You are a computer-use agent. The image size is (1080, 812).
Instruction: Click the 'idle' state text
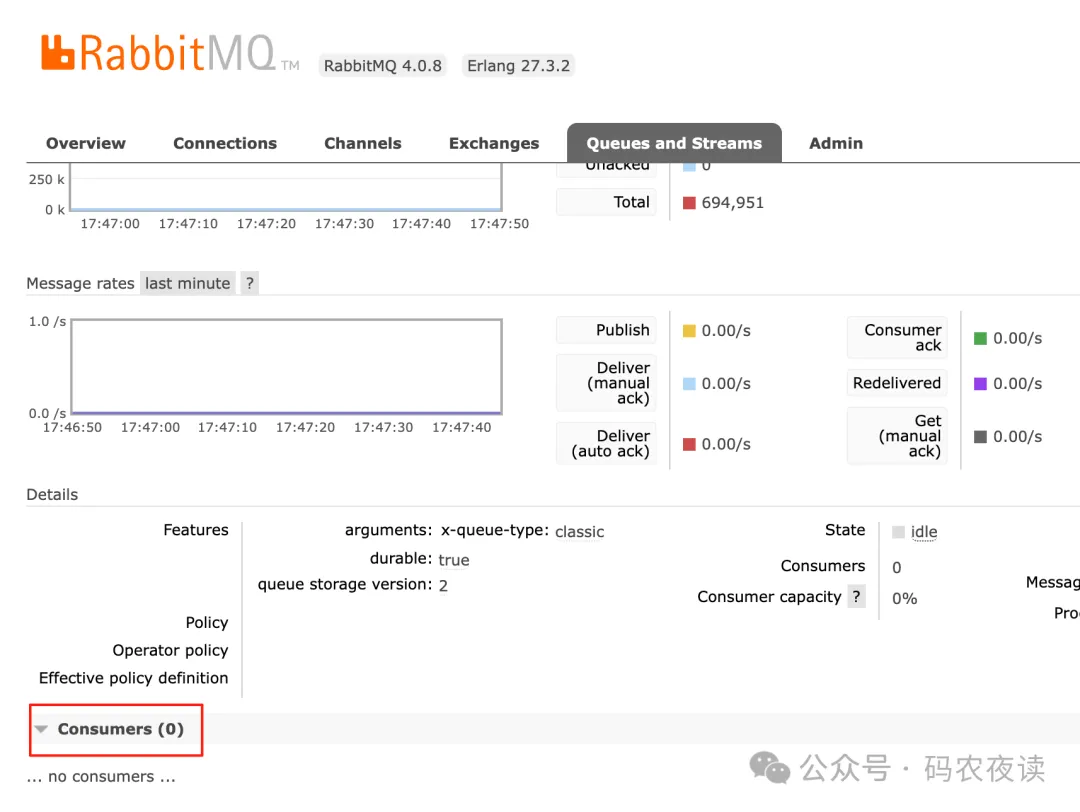tap(924, 532)
